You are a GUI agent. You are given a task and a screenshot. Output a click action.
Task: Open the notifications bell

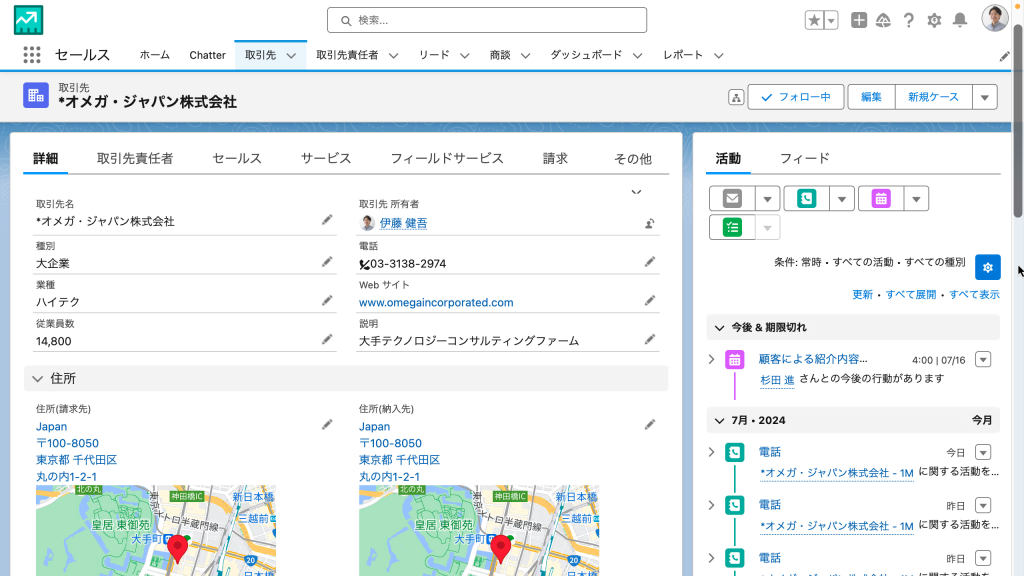960,20
